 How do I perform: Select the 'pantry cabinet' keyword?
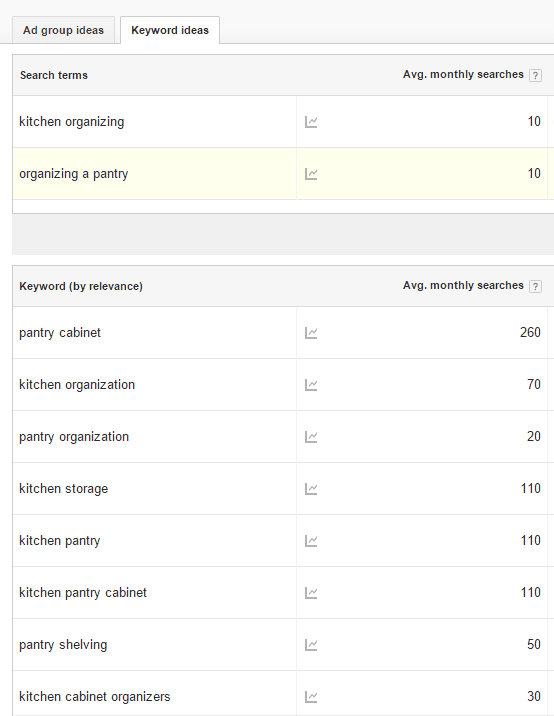click(60, 333)
